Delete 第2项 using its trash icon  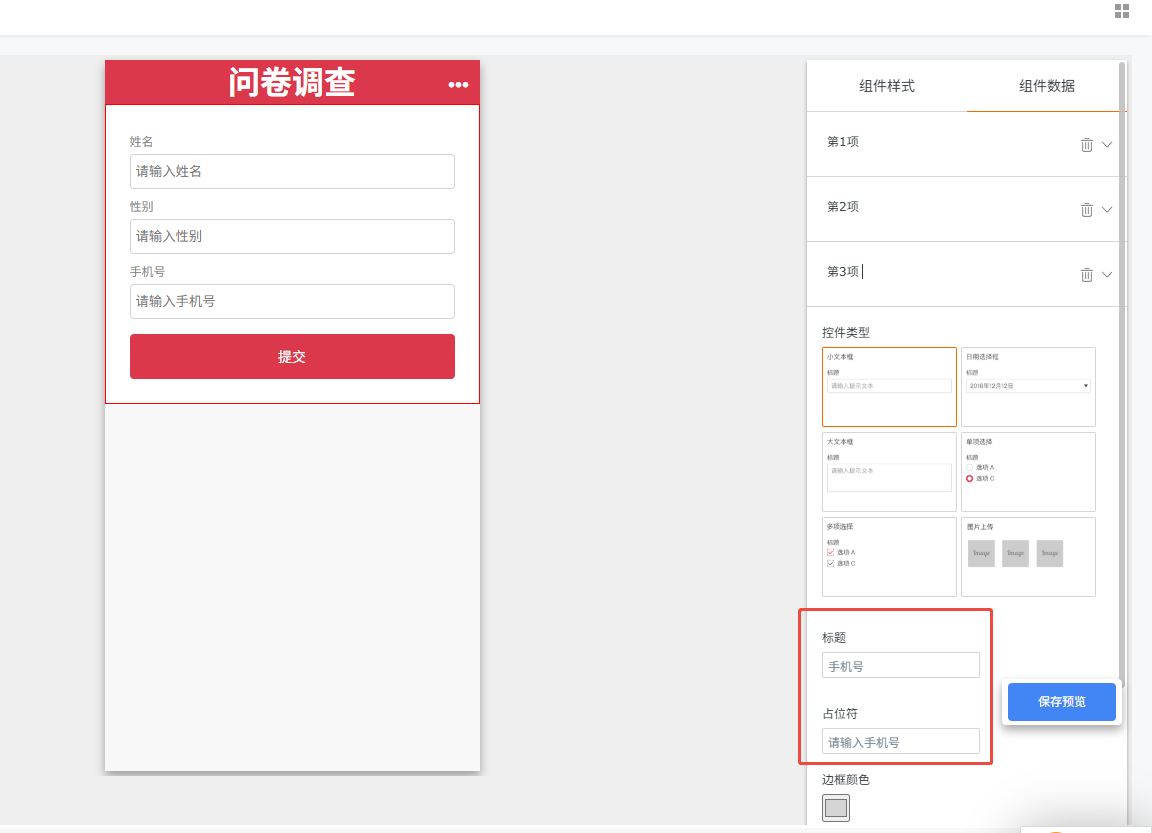pyautogui.click(x=1086, y=210)
